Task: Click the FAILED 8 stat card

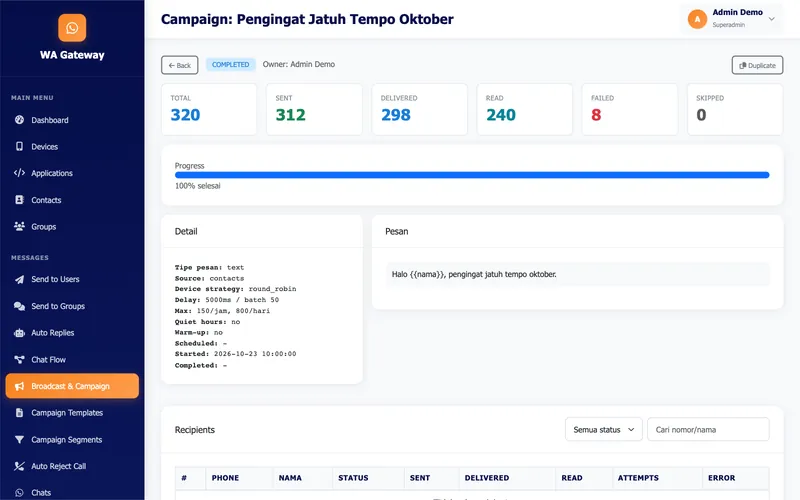Action: [630, 110]
